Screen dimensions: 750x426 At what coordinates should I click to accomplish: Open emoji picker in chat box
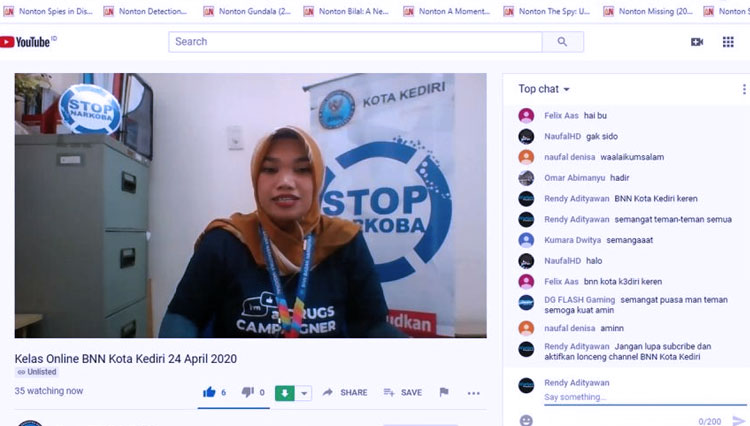click(526, 420)
